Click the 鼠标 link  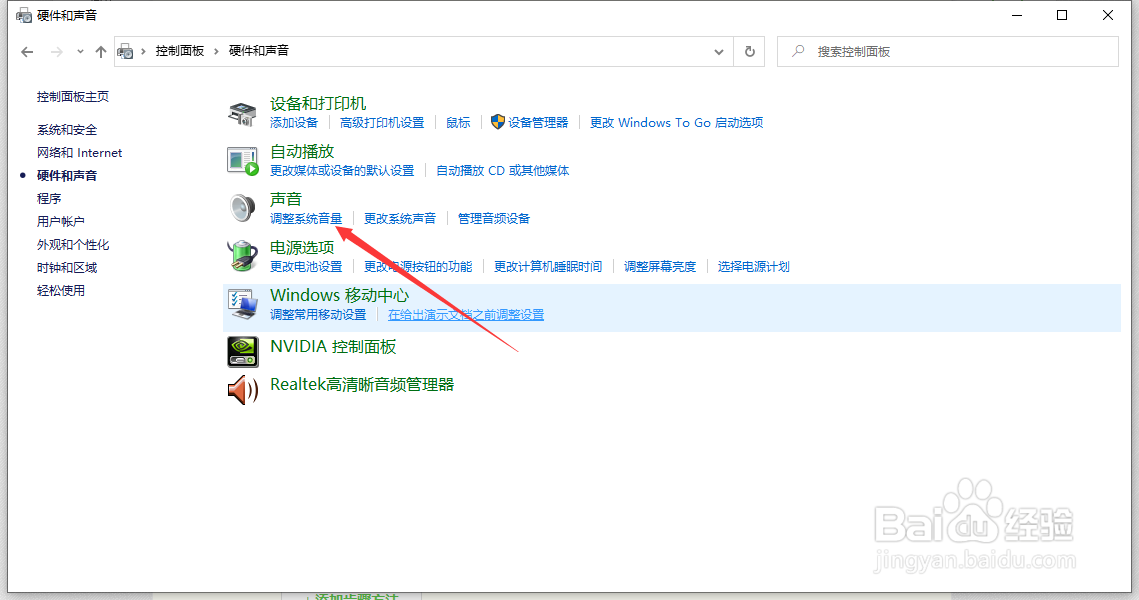[458, 123]
